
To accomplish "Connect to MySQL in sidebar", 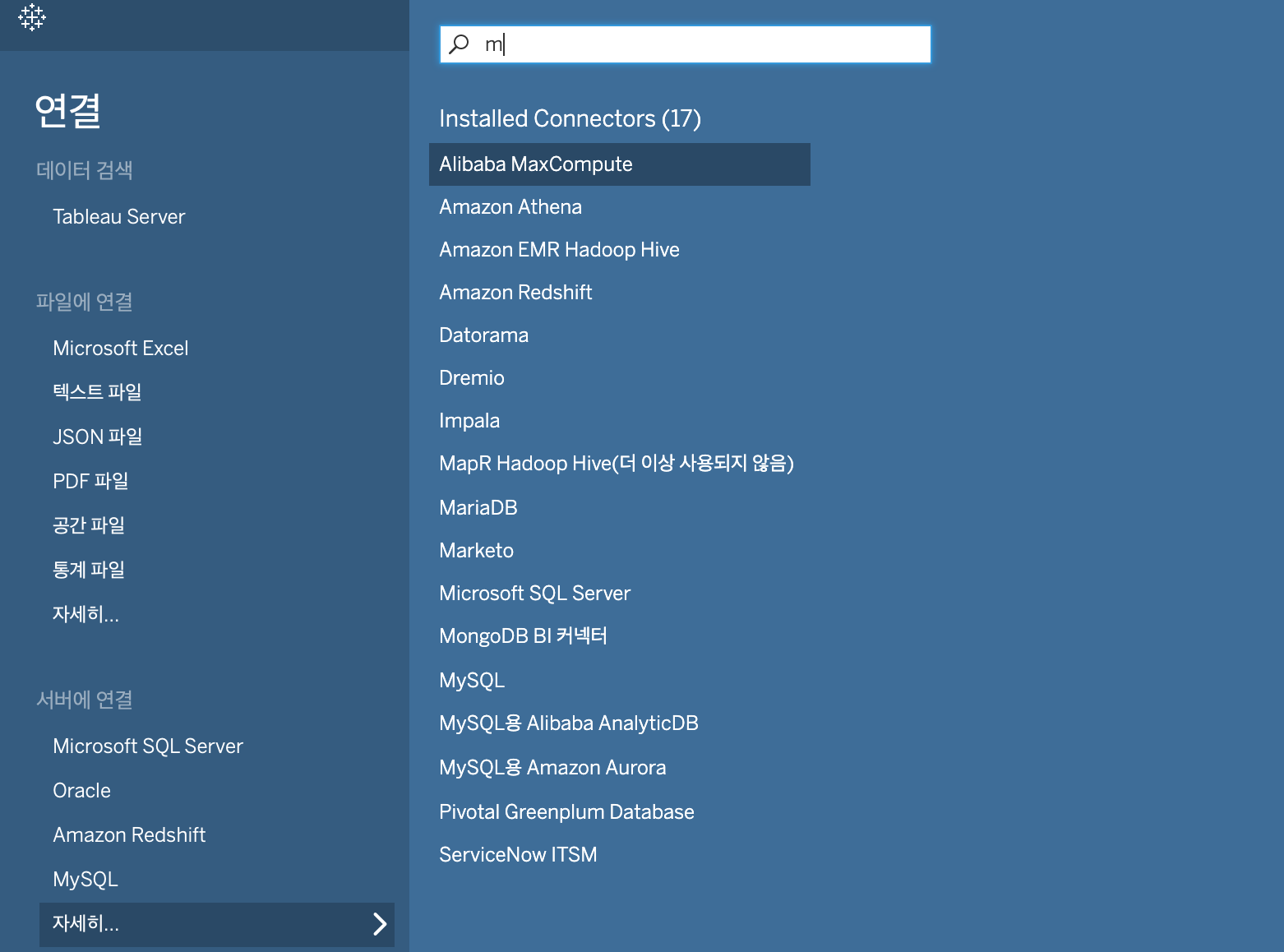I will (x=85, y=880).
